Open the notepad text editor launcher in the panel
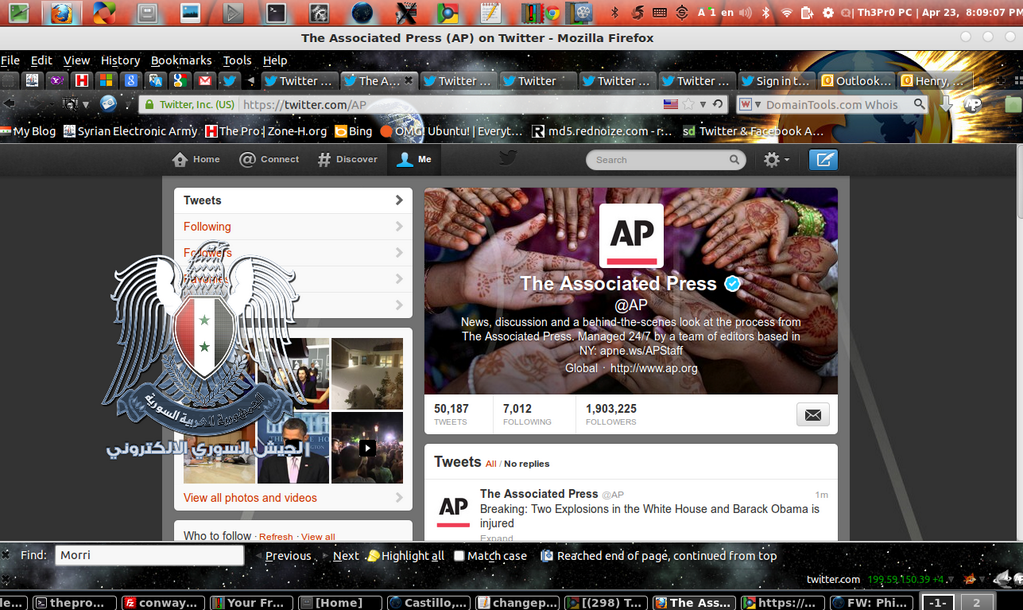Image resolution: width=1023 pixels, height=610 pixels. point(490,12)
